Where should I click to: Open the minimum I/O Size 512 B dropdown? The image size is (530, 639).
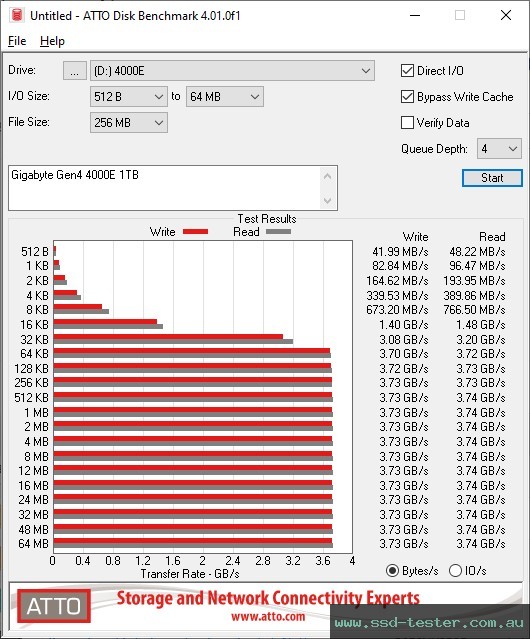point(129,97)
